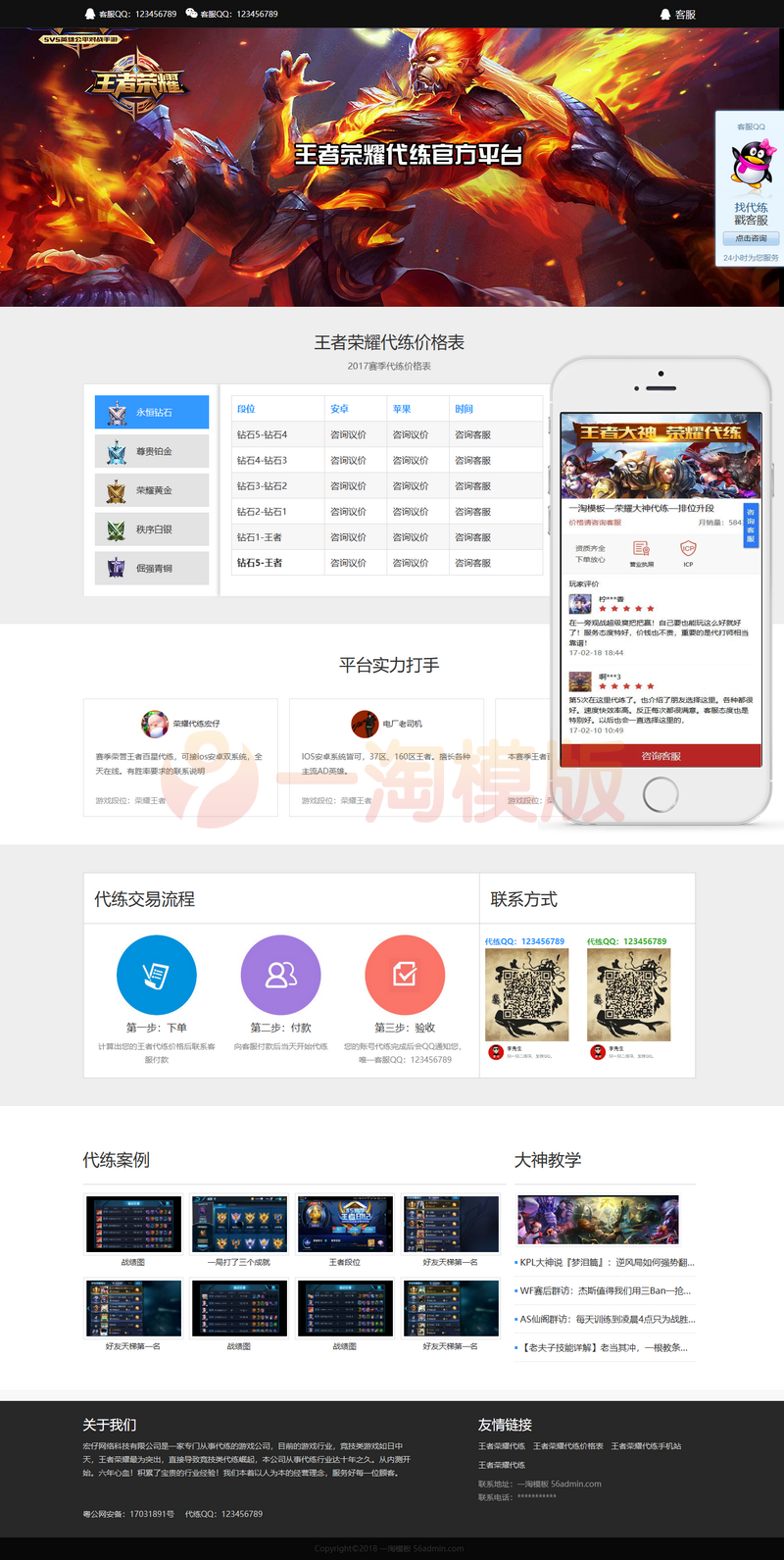The image size is (784, 1560).
Task: Click footer link 王者荣耀代练手机站
Action: [x=646, y=1446]
